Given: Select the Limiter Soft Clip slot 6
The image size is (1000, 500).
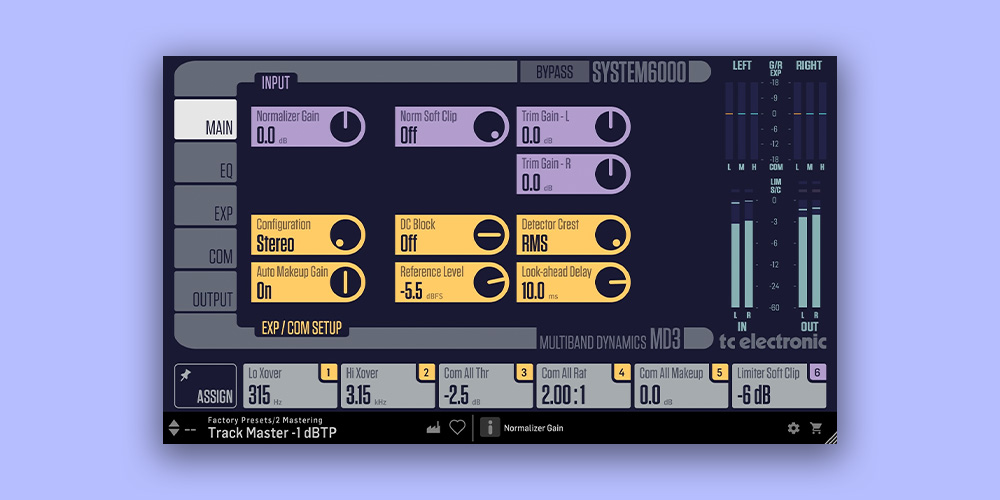Looking at the screenshot, I should (778, 386).
